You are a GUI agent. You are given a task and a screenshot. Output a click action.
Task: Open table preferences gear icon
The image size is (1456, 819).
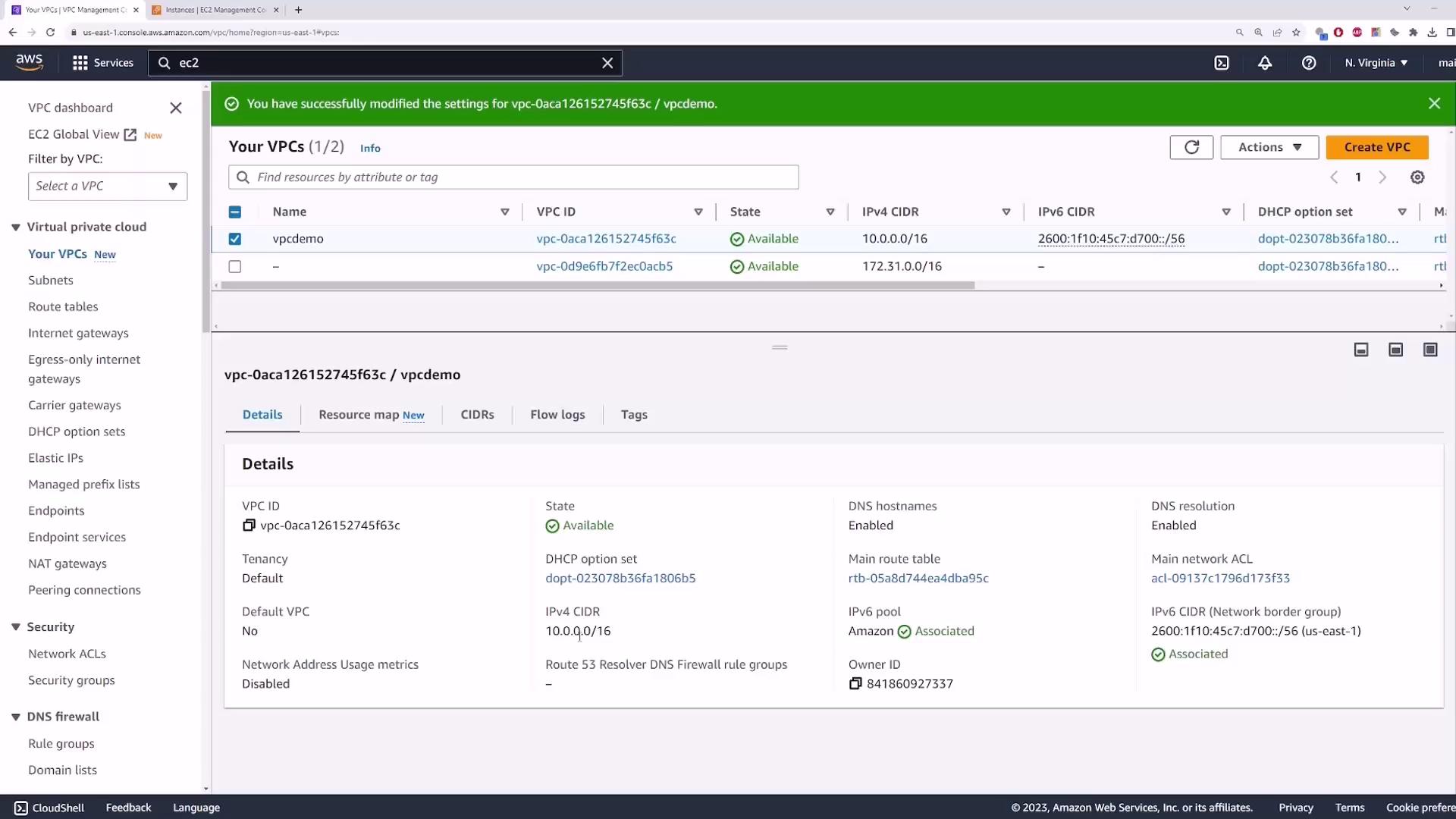point(1417,177)
